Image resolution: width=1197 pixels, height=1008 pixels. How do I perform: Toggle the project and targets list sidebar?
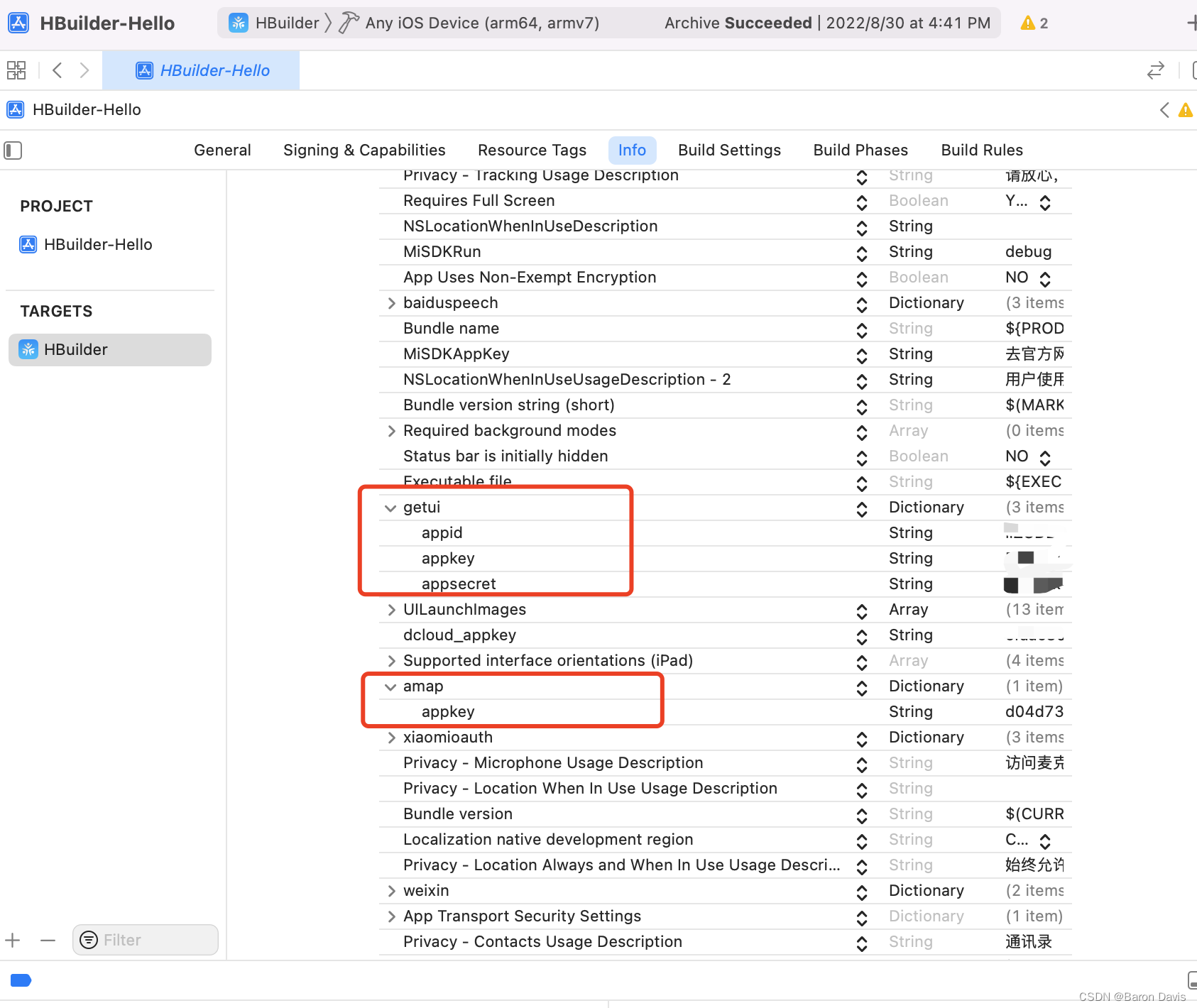(x=13, y=150)
